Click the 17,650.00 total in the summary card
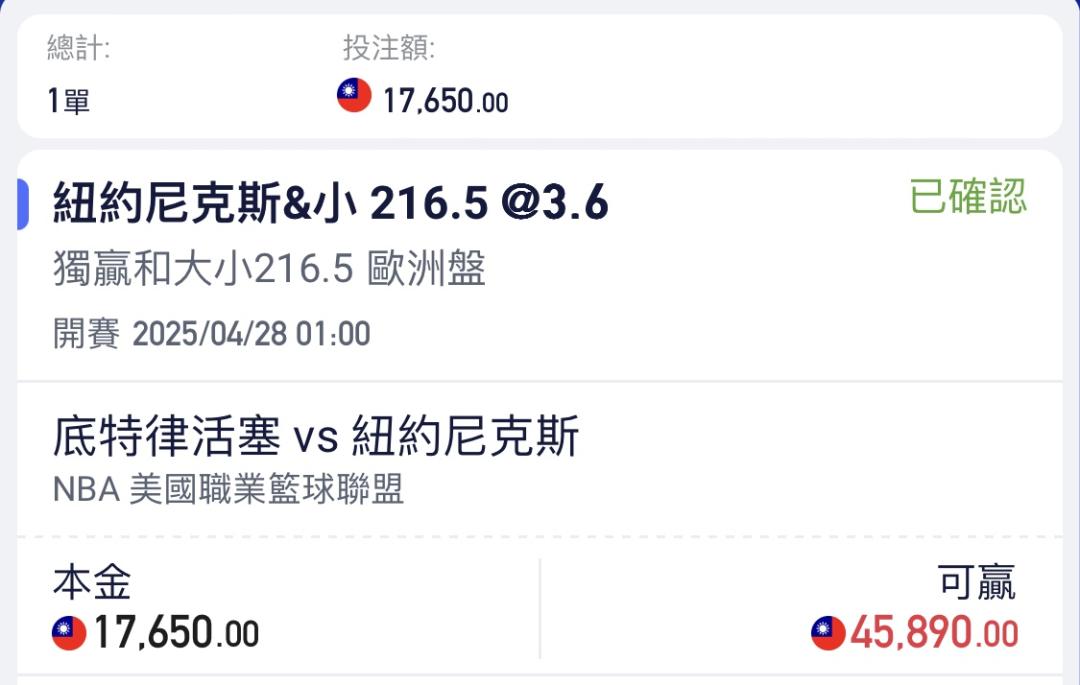The image size is (1080, 685). coord(446,101)
